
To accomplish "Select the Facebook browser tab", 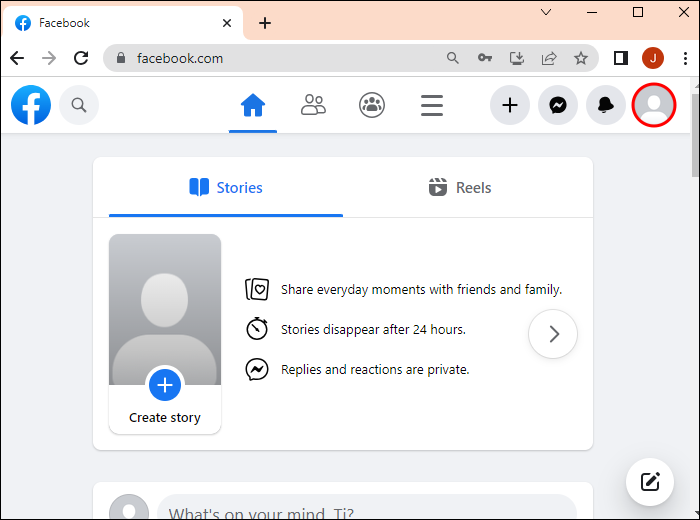I will [x=123, y=23].
